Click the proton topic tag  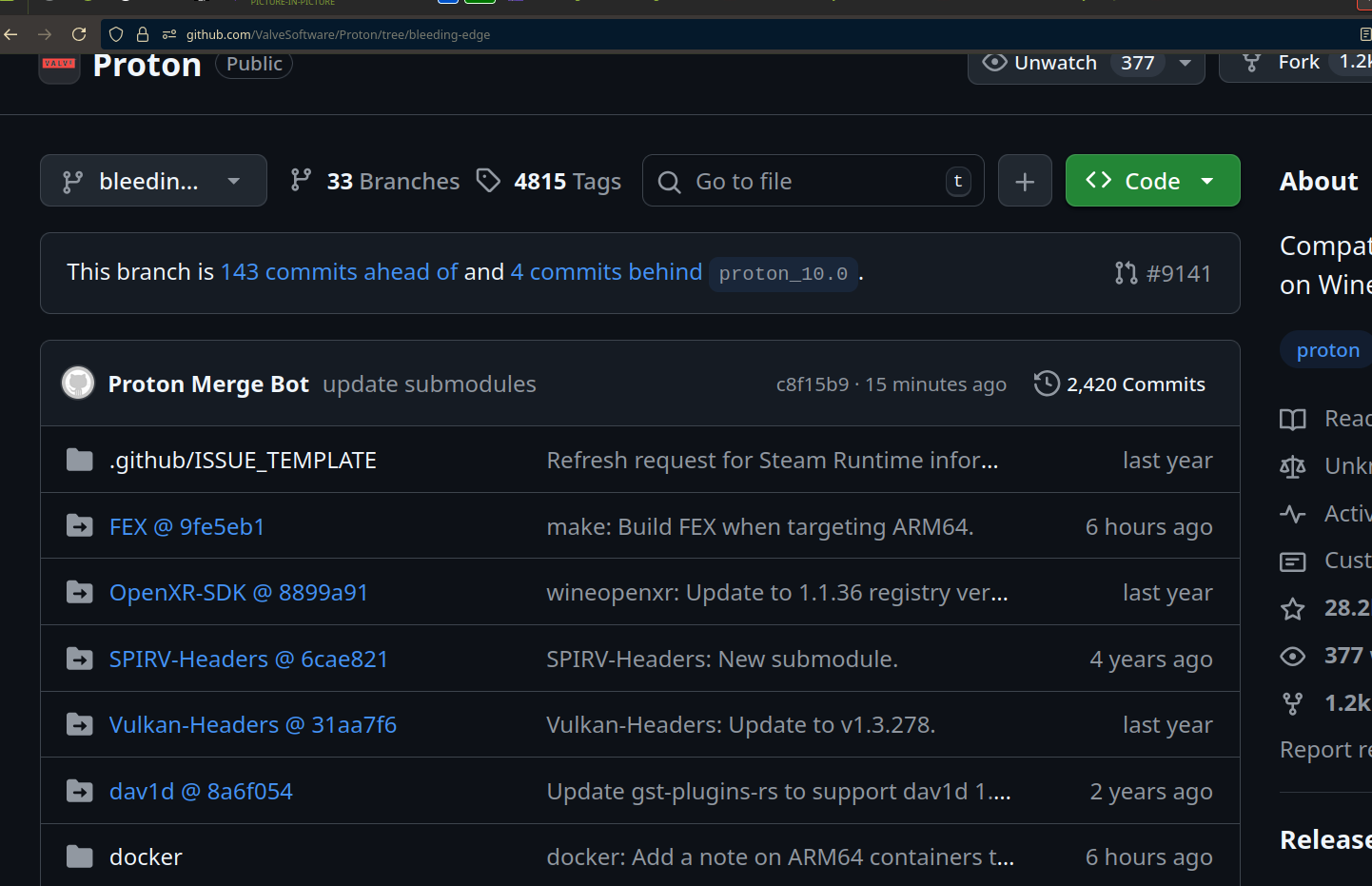pos(1327,350)
